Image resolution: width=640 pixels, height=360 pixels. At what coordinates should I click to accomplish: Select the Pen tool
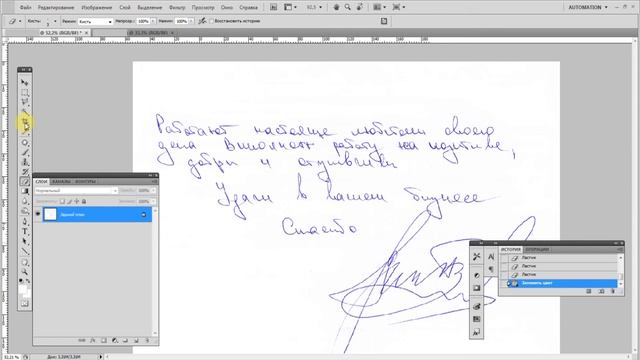tap(24, 222)
